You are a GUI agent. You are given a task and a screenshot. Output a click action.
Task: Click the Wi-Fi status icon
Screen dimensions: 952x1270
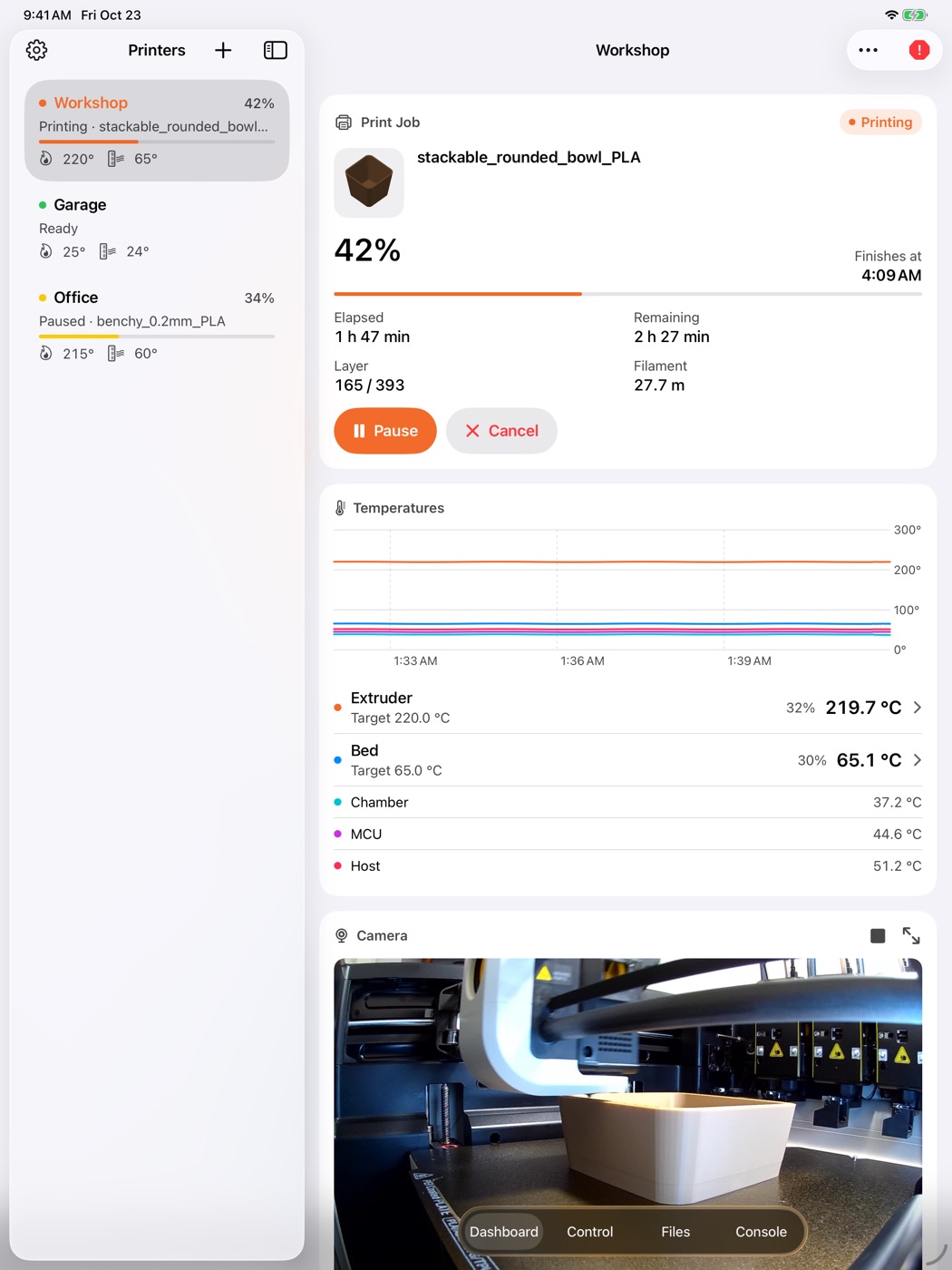[891, 15]
